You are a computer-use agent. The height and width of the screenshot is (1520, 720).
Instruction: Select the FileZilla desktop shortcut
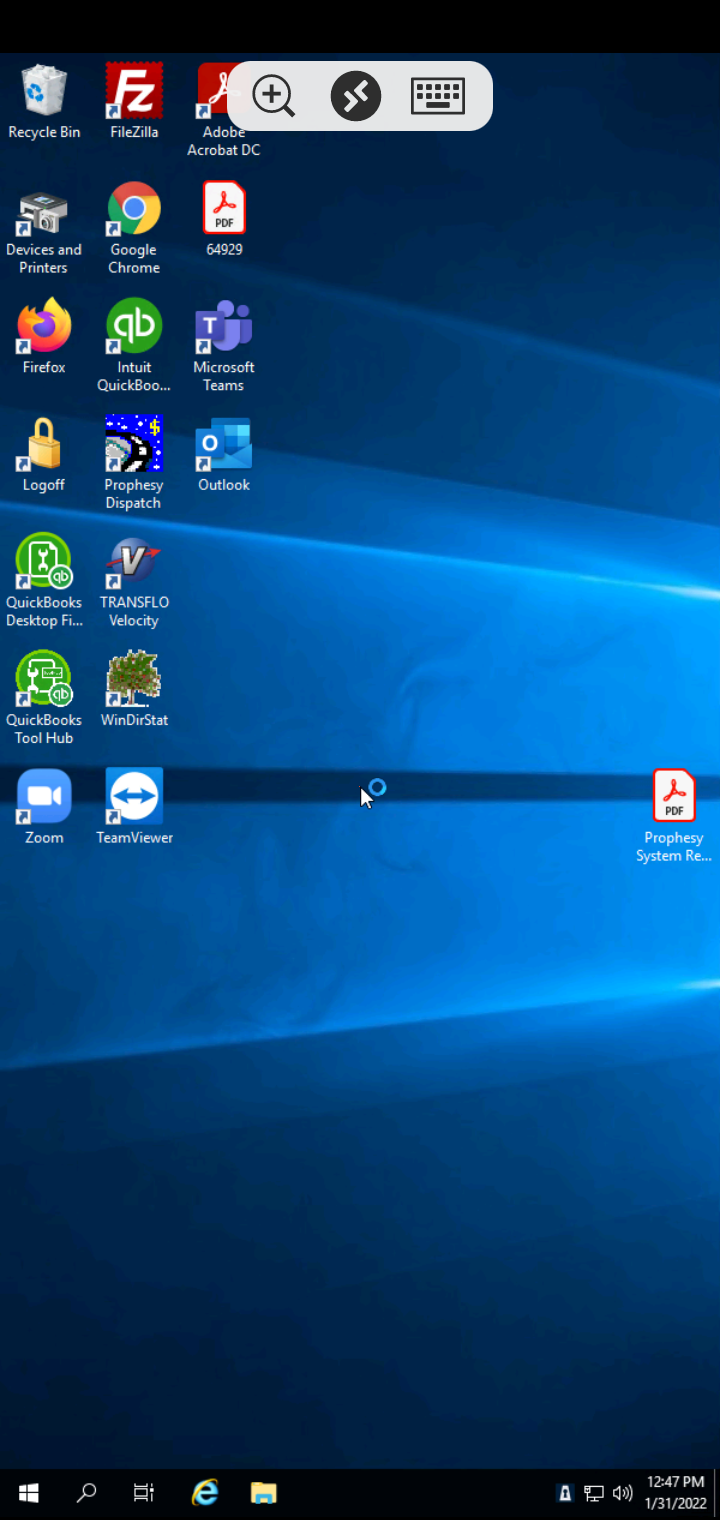click(134, 101)
